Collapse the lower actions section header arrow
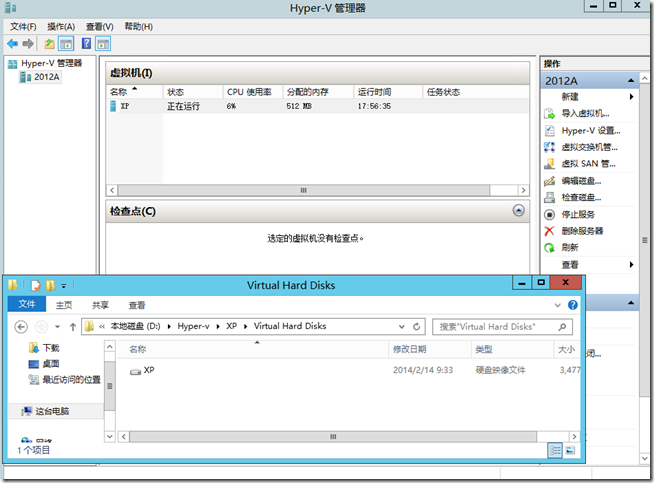654x483 pixels. point(631,303)
